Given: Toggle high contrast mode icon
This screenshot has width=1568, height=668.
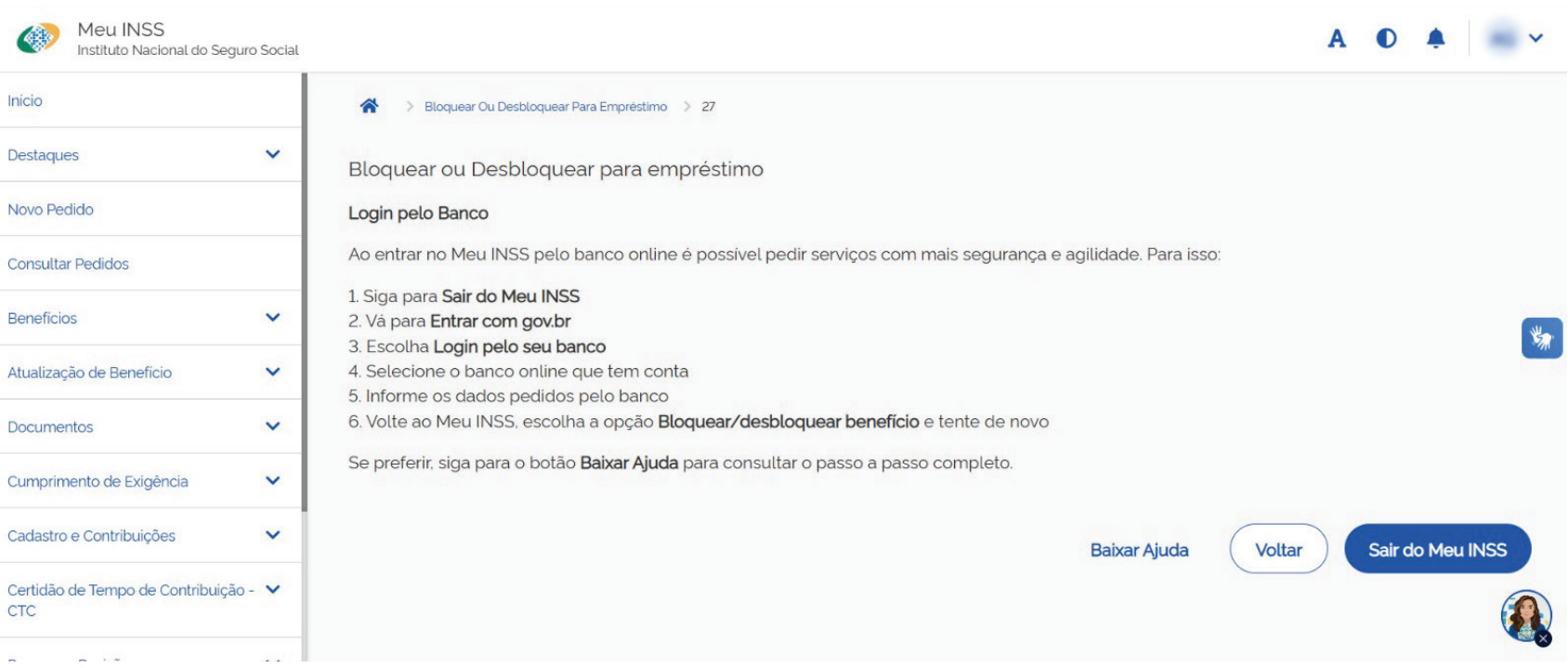Looking at the screenshot, I should coord(1386,38).
